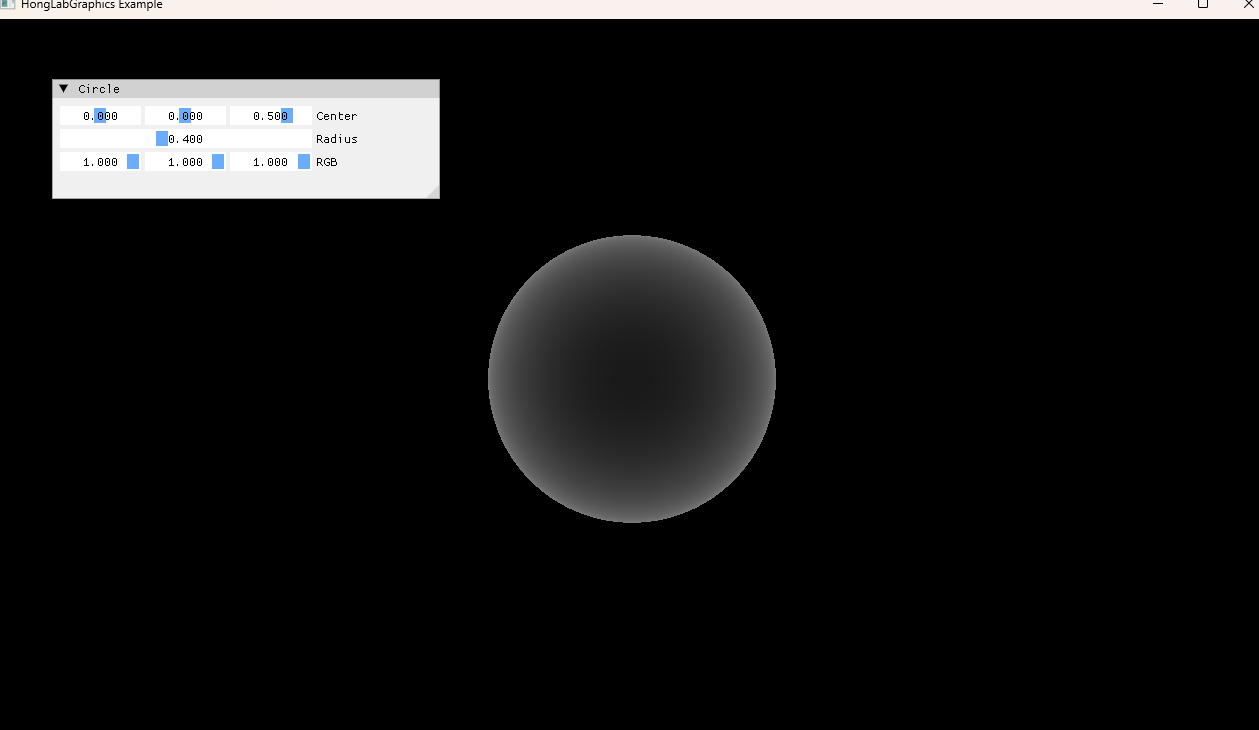Click the Center label text
This screenshot has width=1259, height=730.
click(x=336, y=116)
